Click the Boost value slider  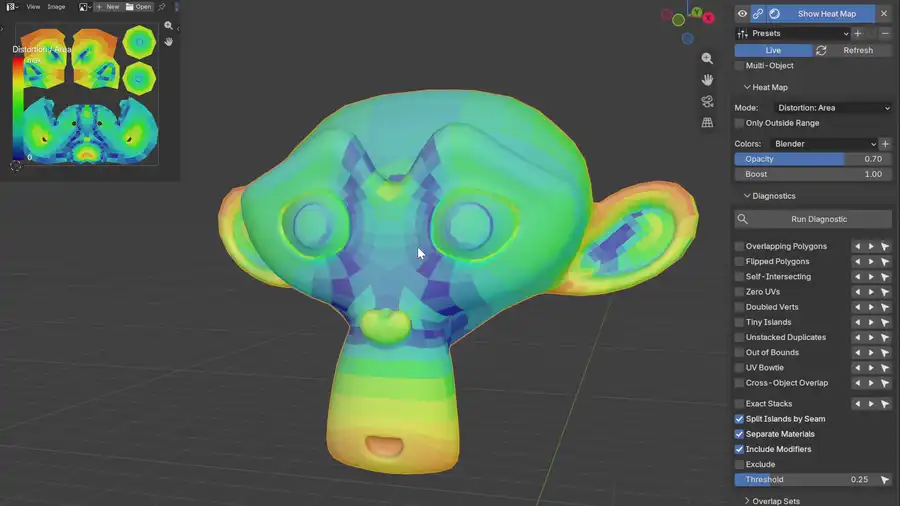[813, 174]
